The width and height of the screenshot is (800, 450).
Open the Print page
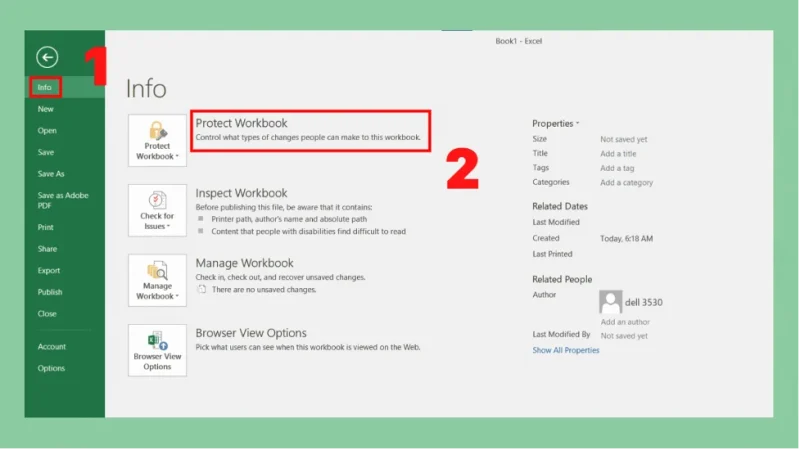(46, 227)
